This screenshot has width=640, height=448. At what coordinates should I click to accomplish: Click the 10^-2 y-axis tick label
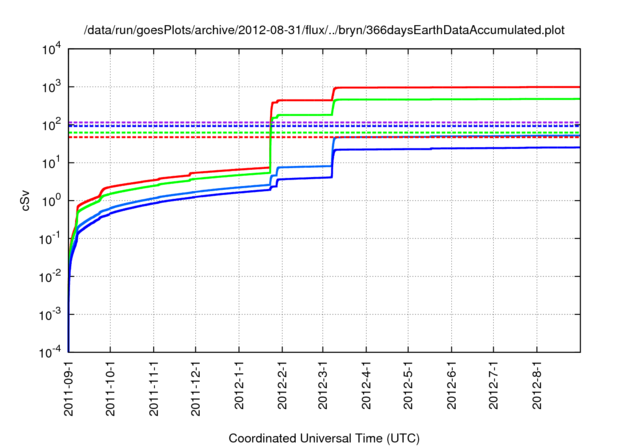(49, 277)
